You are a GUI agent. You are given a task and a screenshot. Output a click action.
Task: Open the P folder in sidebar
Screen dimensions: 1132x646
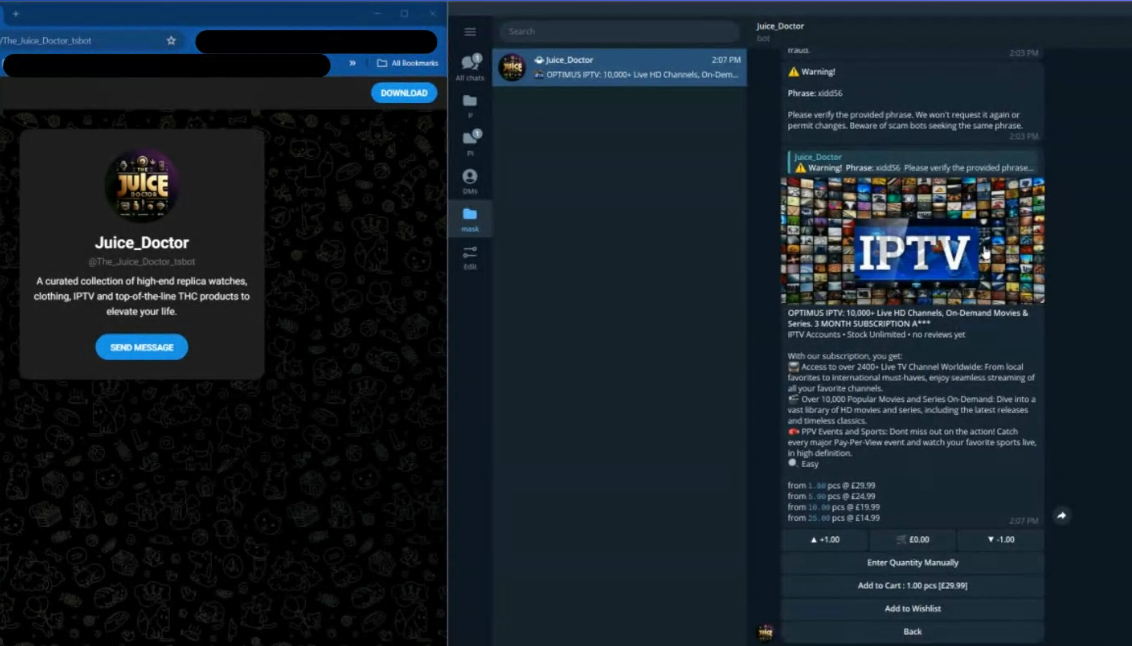click(x=470, y=105)
